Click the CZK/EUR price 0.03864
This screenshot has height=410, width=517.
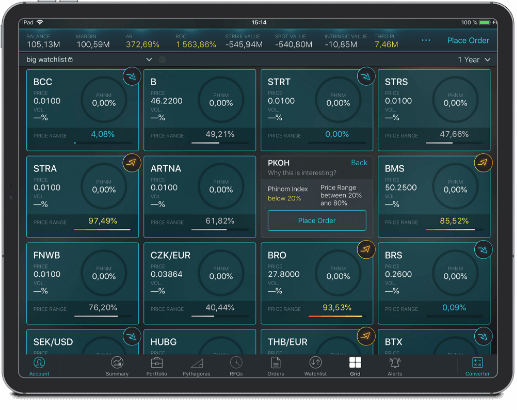166,274
